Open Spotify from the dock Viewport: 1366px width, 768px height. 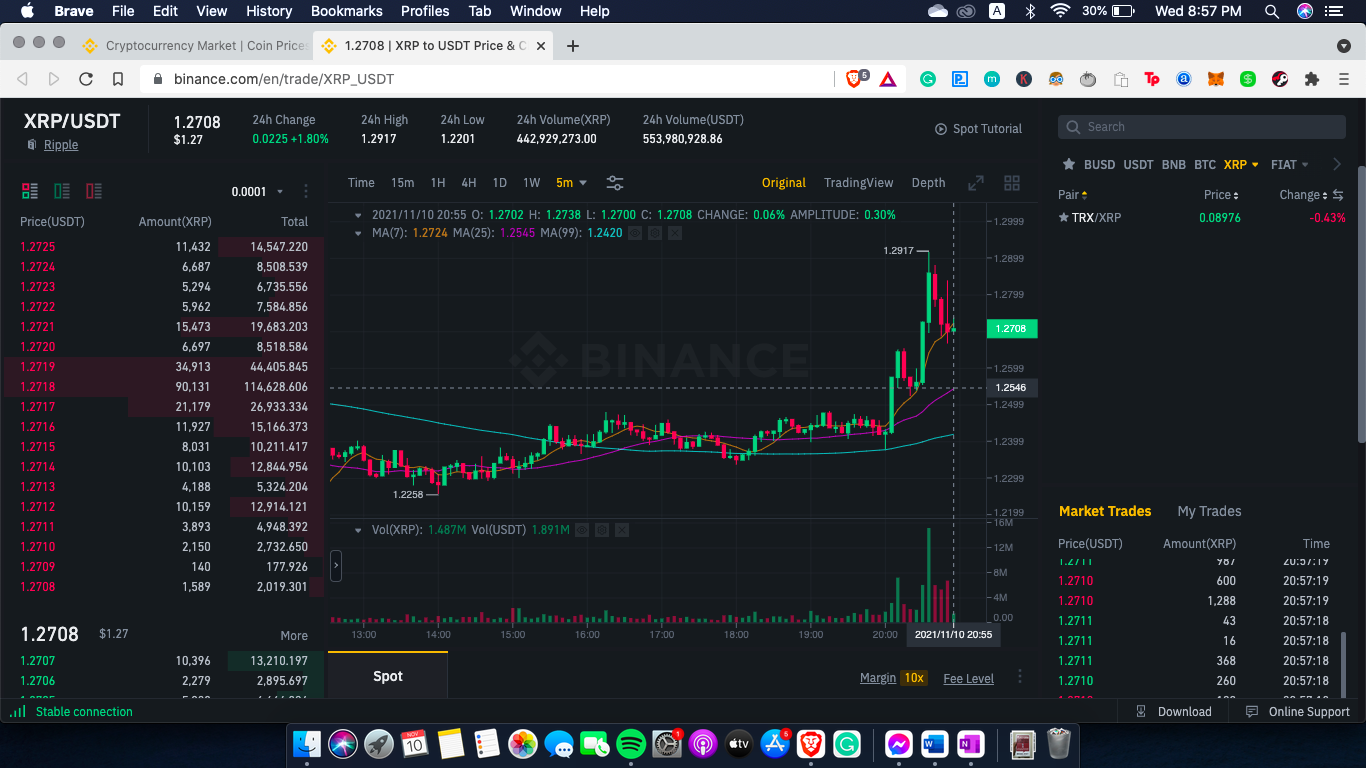(631, 744)
